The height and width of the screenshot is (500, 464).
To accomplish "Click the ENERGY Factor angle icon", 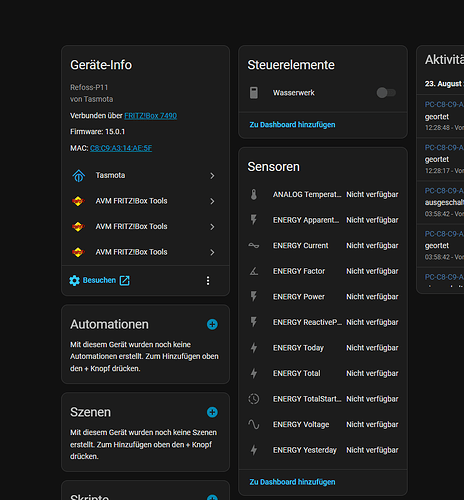I will click(254, 271).
